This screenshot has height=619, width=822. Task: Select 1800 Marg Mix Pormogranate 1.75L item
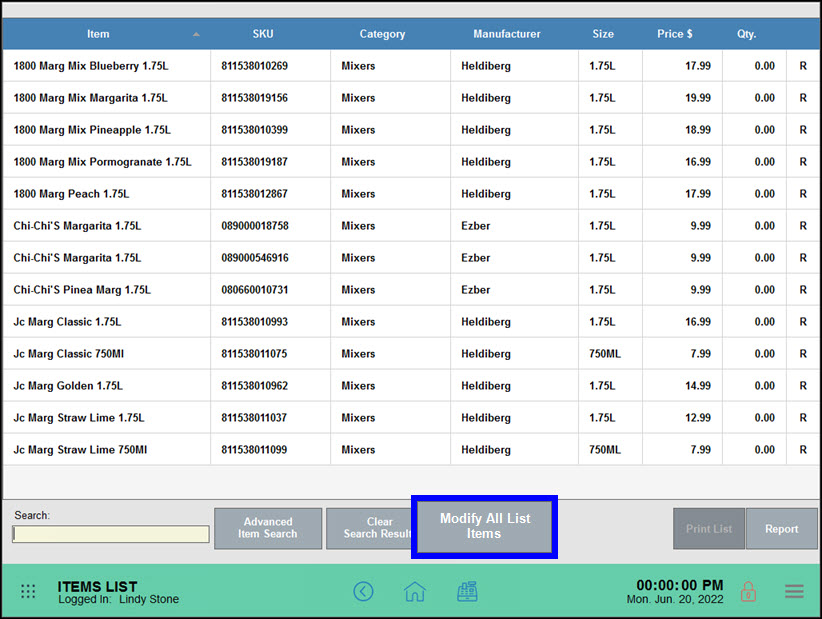tap(102, 162)
